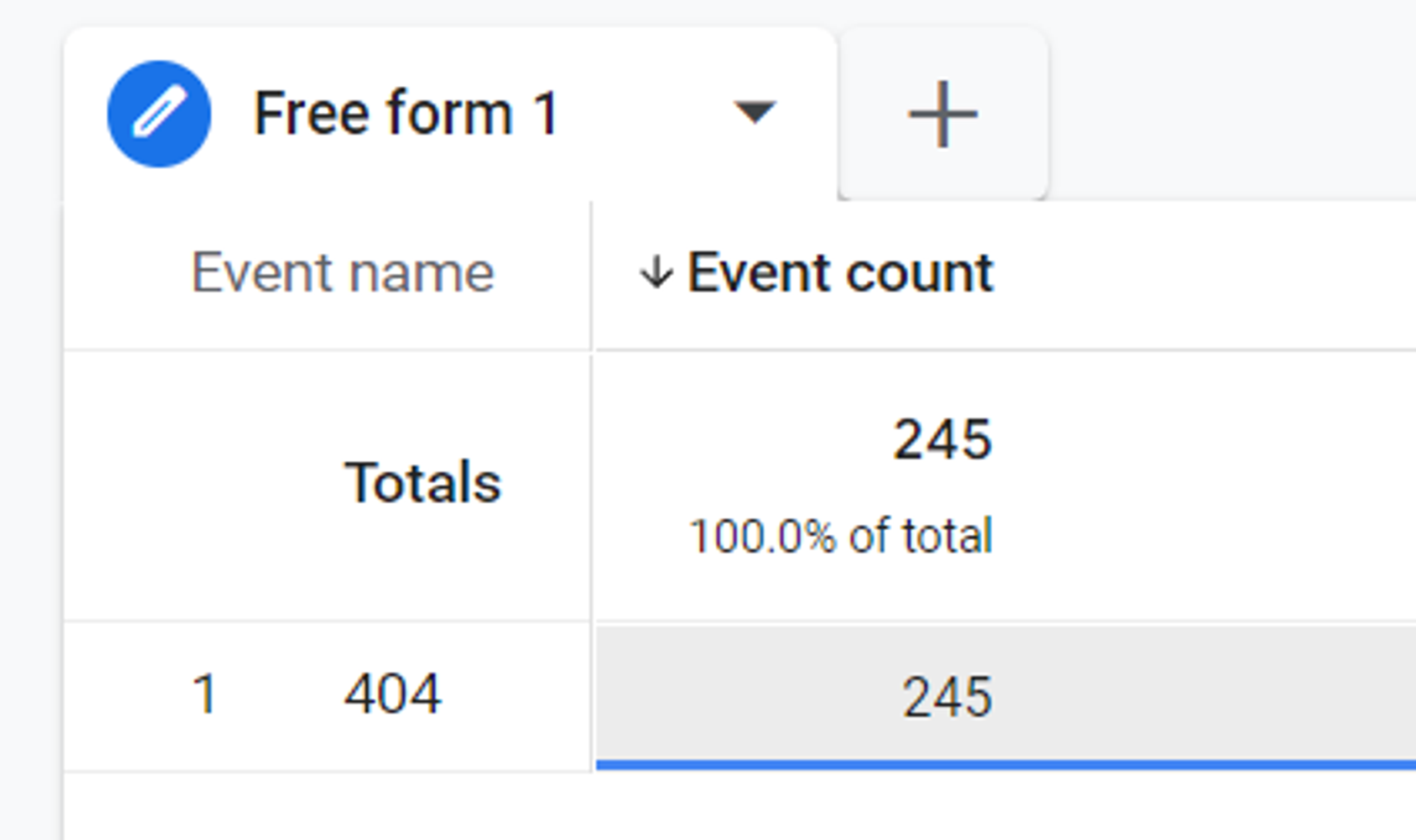Select the 404 event name cell
This screenshot has height=840, width=1416.
point(392,693)
